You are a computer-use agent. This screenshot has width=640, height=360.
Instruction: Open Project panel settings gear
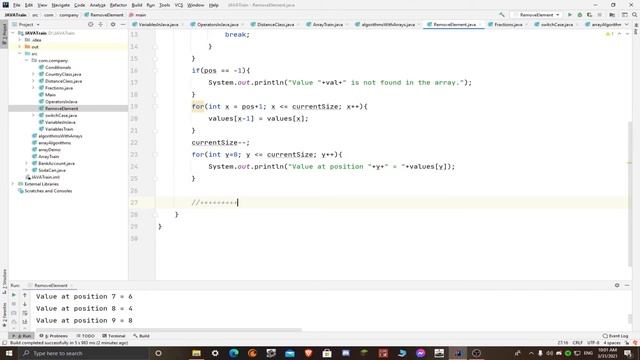click(113, 24)
